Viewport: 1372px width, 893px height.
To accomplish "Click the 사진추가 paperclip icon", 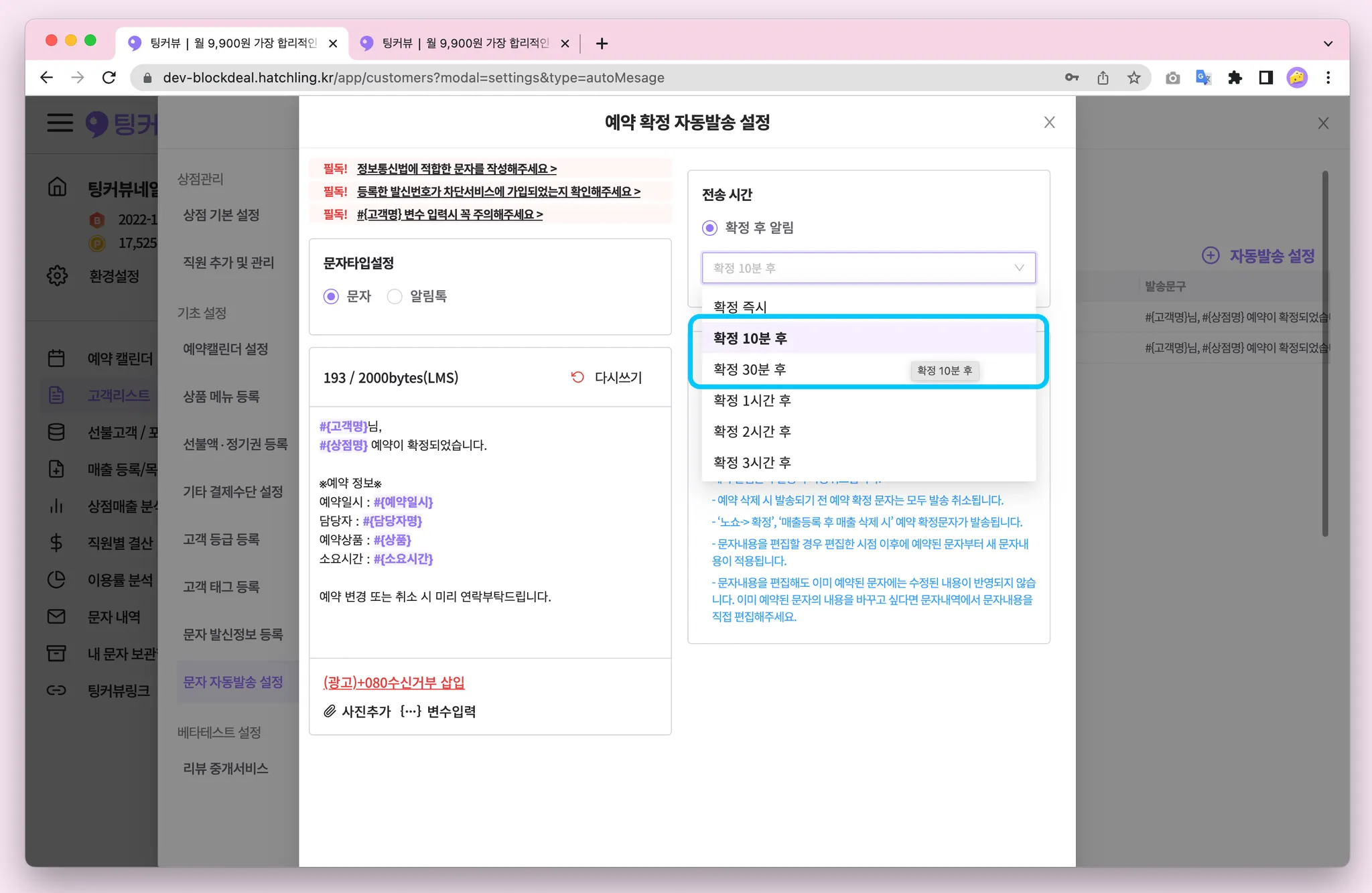I will (330, 711).
